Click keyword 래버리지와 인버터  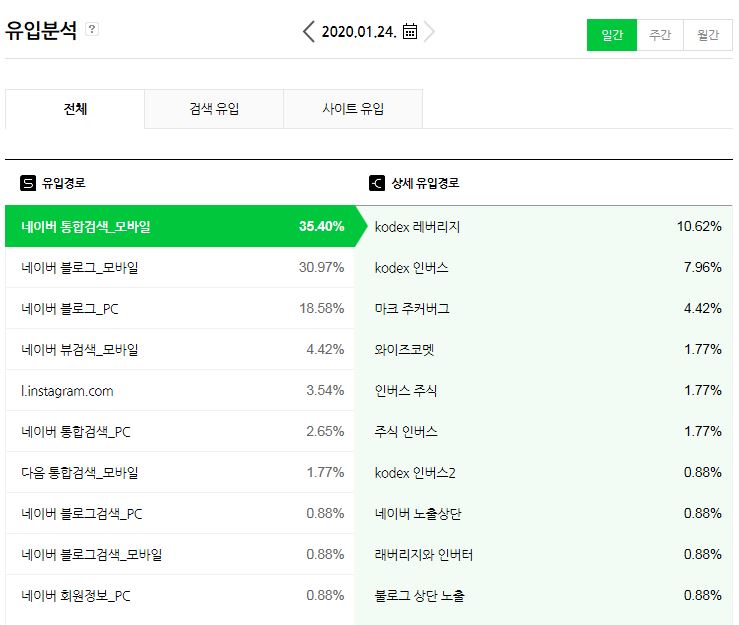pos(424,555)
